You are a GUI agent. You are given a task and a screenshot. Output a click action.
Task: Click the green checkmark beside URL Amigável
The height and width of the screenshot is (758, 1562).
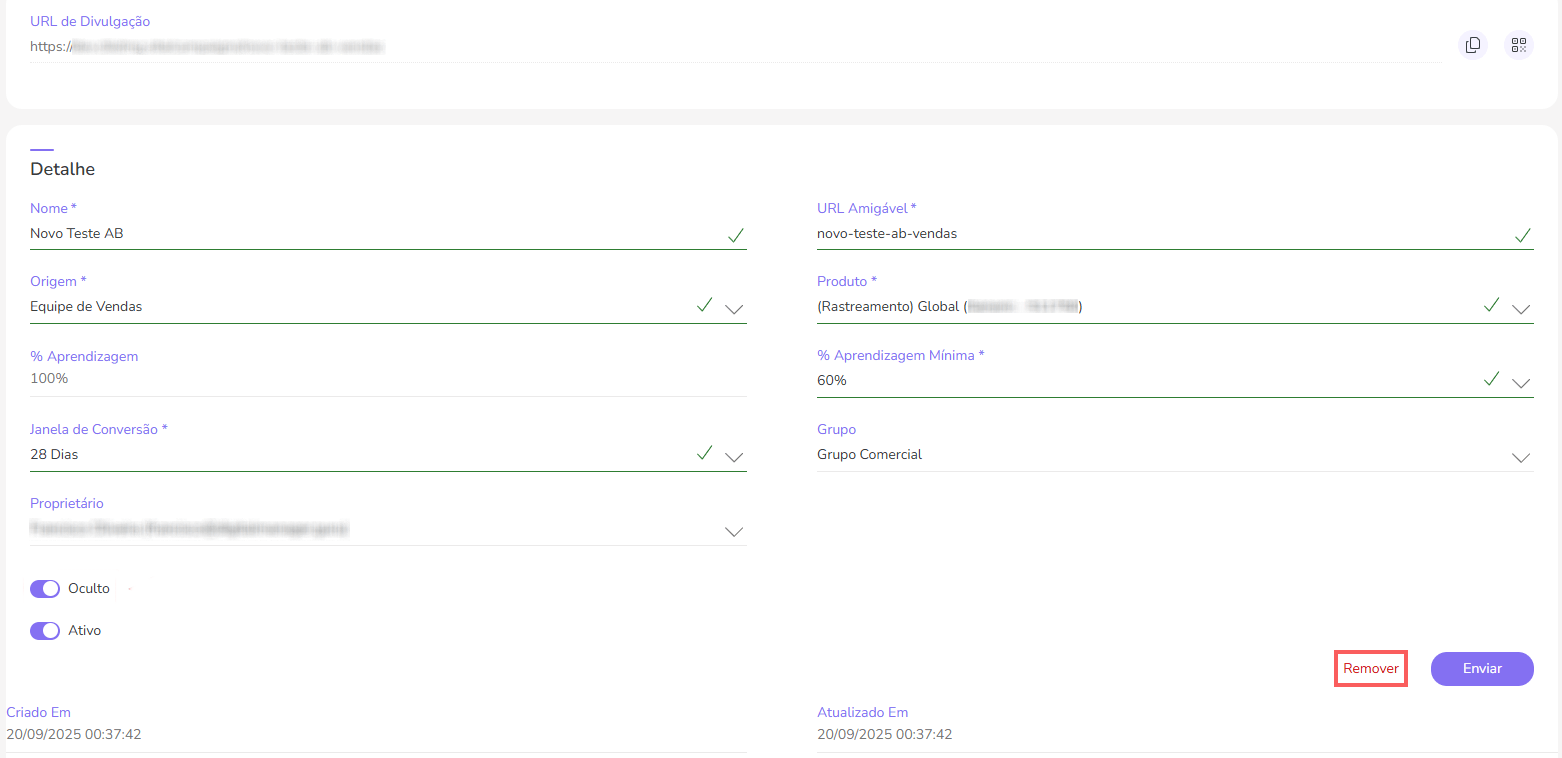1522,235
